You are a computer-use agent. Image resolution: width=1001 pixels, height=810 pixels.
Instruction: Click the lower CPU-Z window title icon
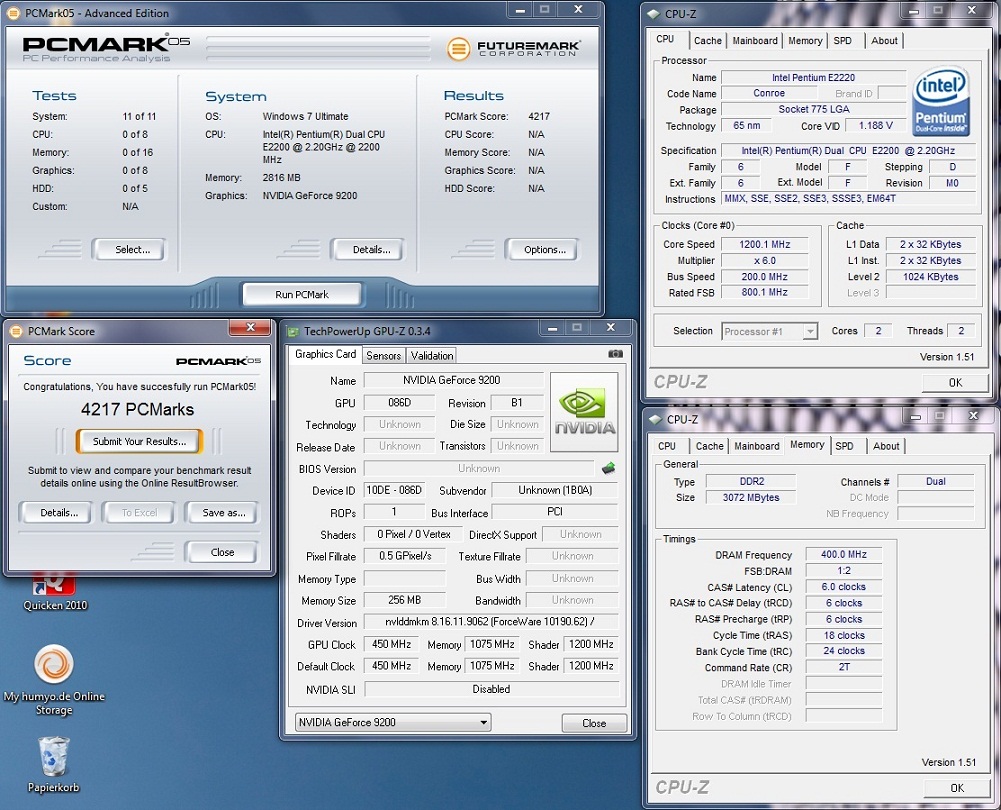coord(656,419)
